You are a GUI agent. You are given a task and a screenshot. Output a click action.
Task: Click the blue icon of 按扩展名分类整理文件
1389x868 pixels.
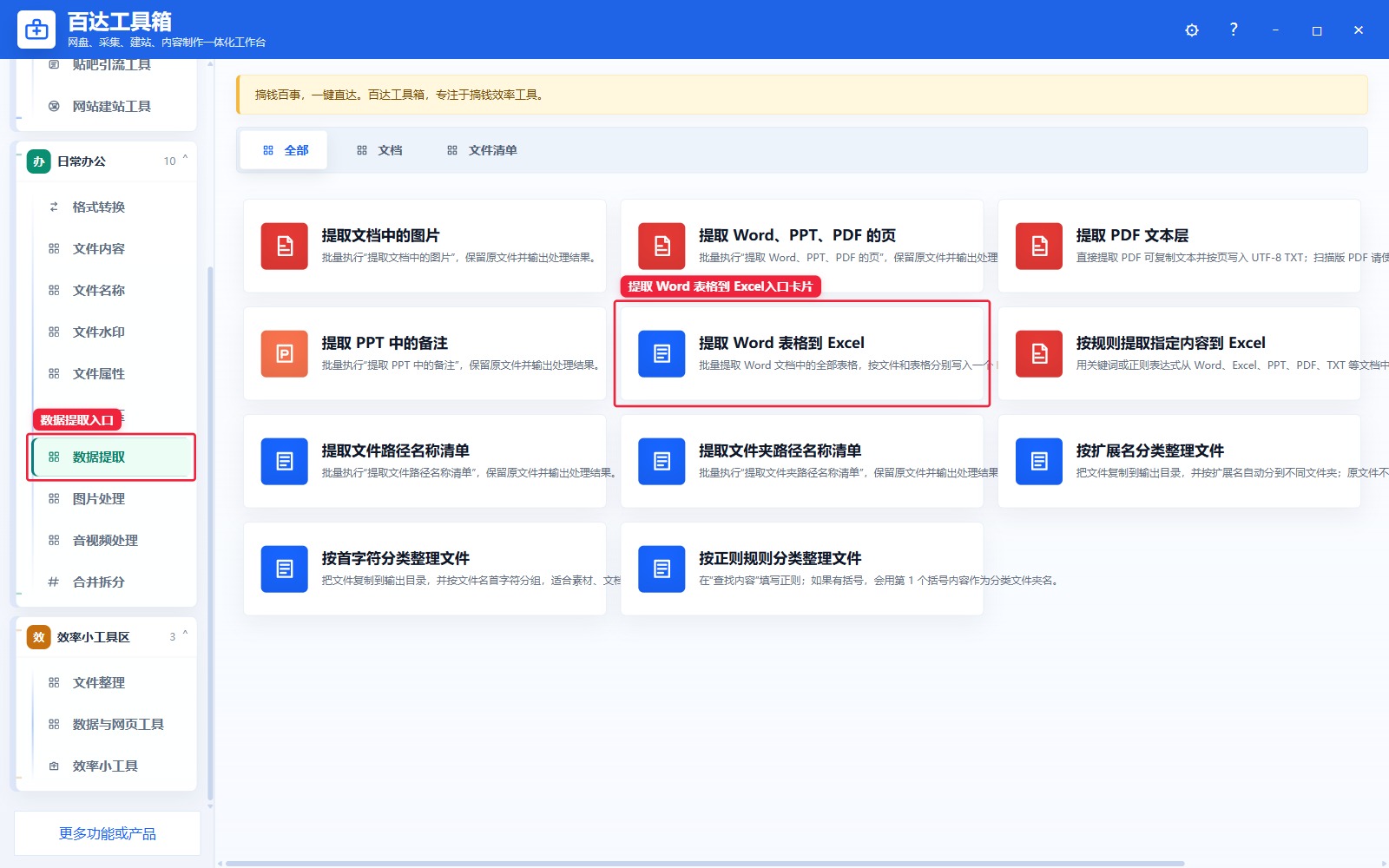pos(1039,462)
